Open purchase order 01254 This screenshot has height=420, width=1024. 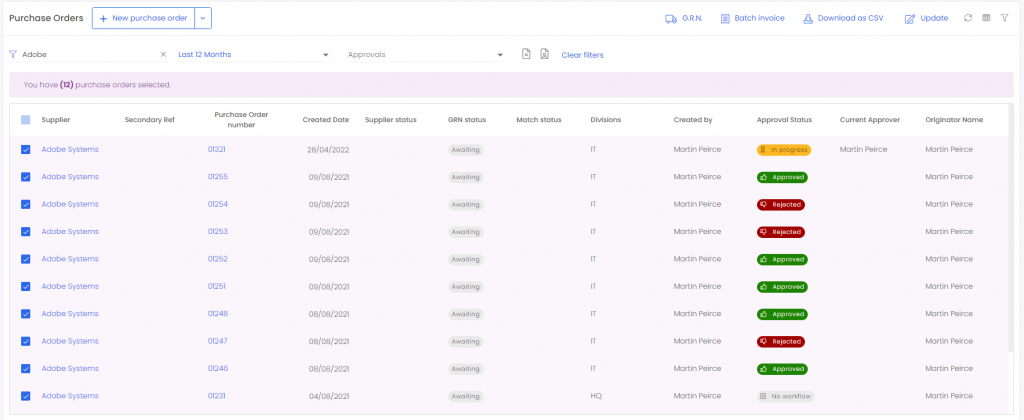(x=217, y=204)
